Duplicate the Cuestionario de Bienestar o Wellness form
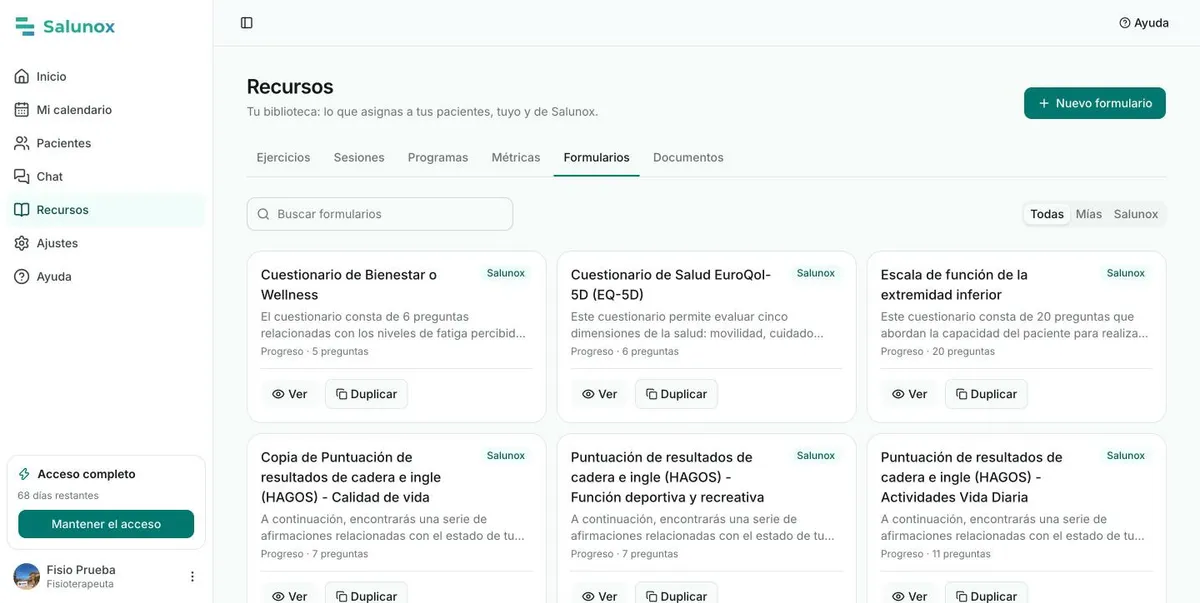The image size is (1200, 603). (x=366, y=394)
